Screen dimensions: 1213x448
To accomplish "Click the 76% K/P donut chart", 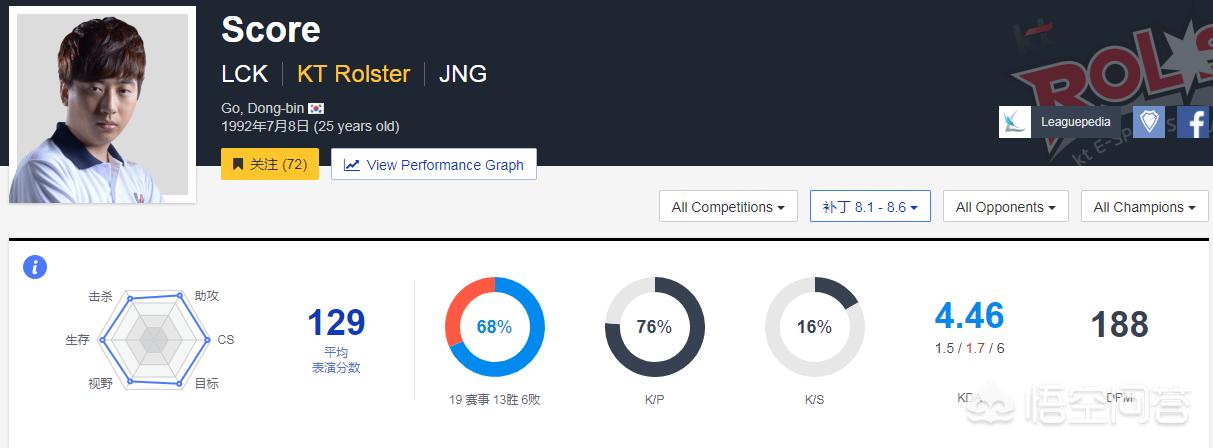I will click(654, 327).
